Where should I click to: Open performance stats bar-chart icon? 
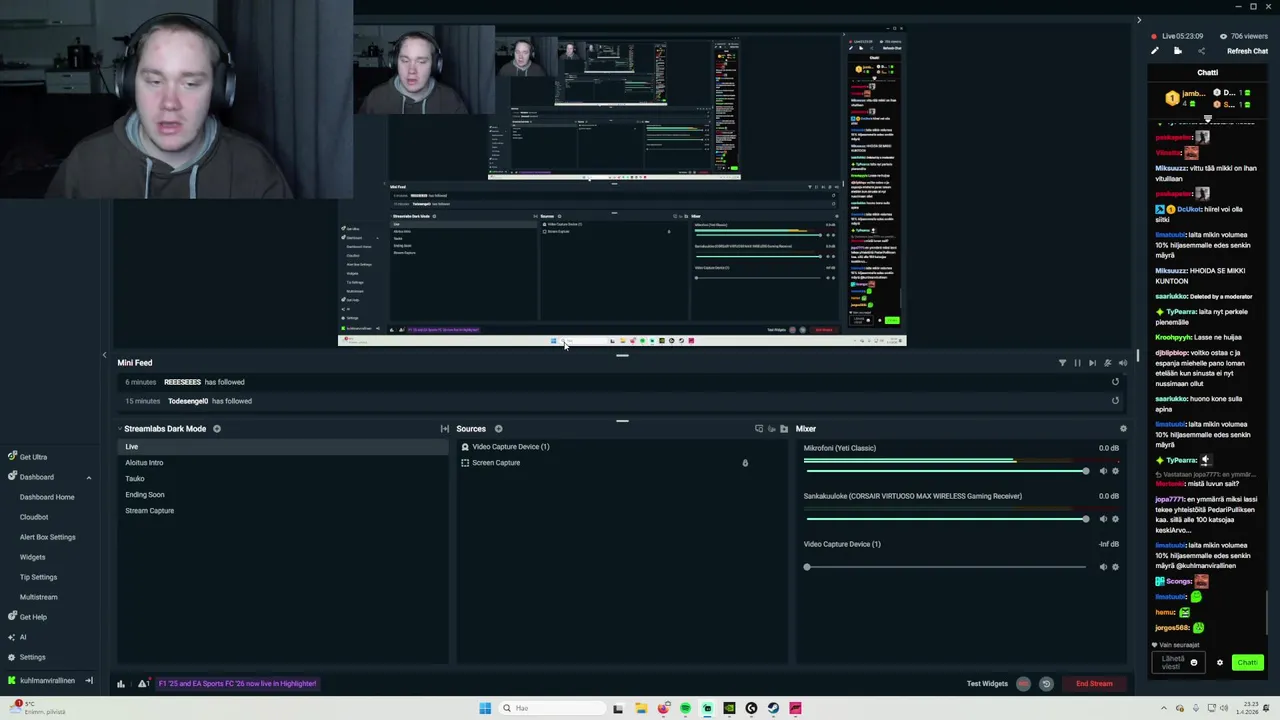click(121, 684)
